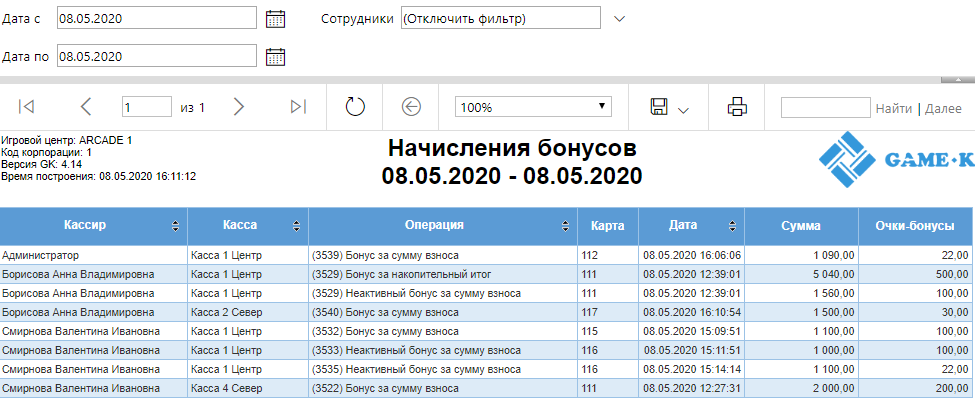Viewport: 975px width, 400px height.
Task: Sort by Касса column
Action: [297, 226]
